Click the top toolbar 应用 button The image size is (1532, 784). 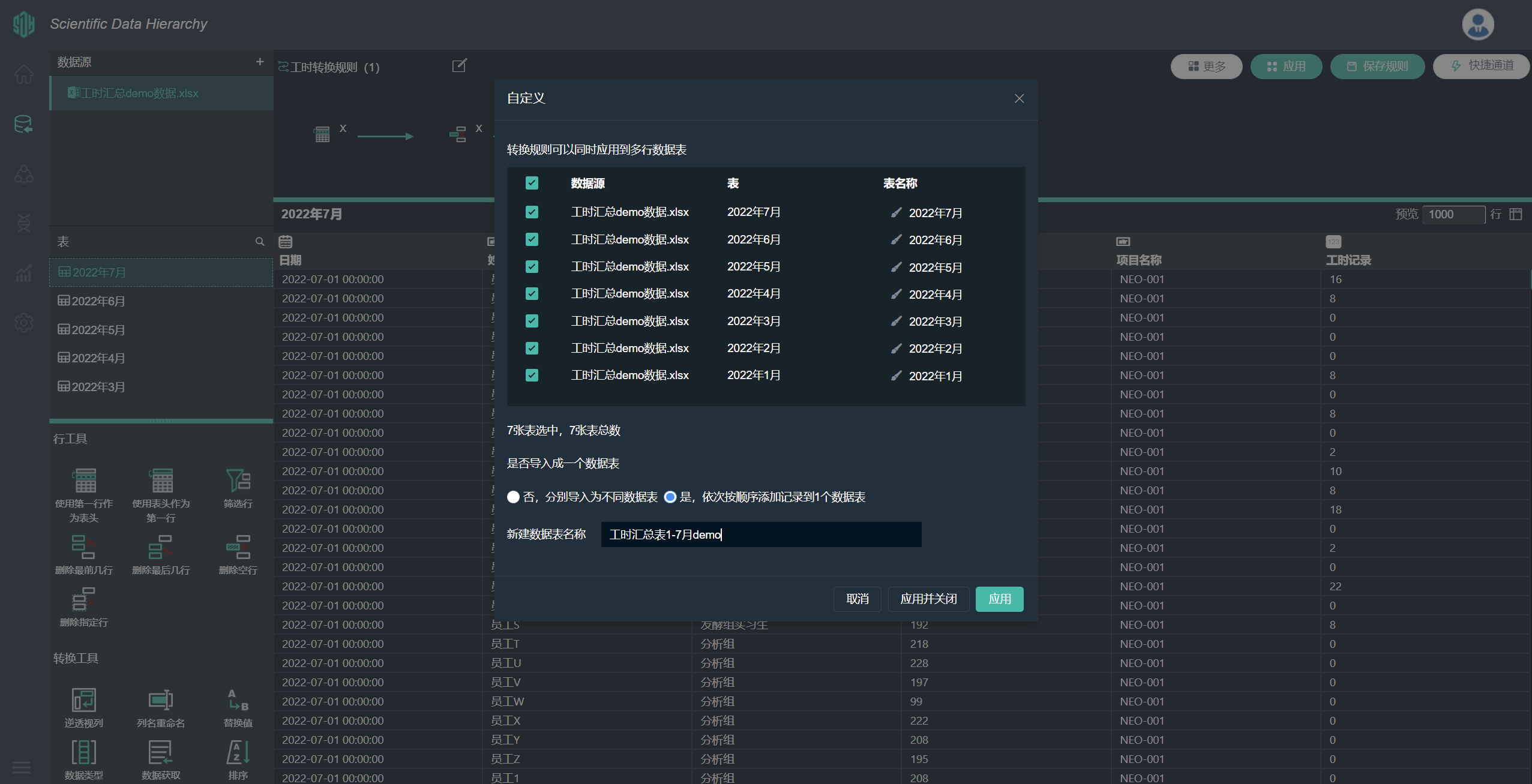coord(1286,66)
